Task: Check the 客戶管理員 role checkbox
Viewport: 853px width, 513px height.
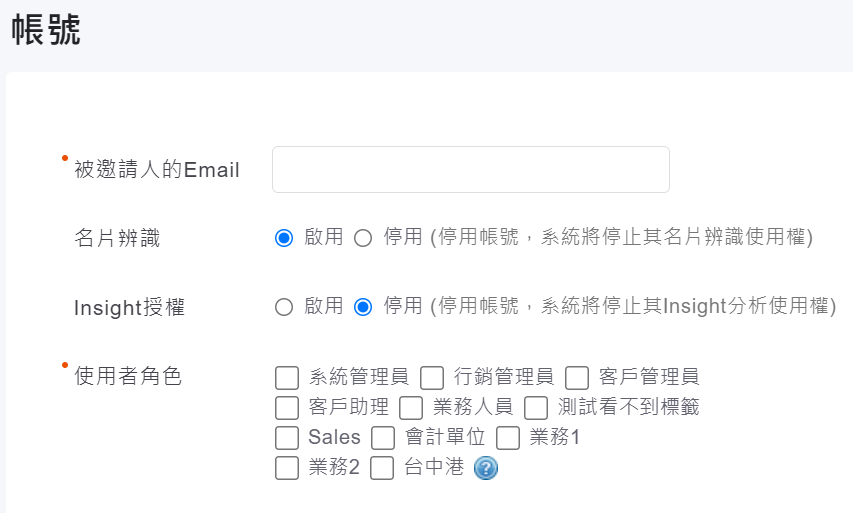Action: [x=577, y=378]
